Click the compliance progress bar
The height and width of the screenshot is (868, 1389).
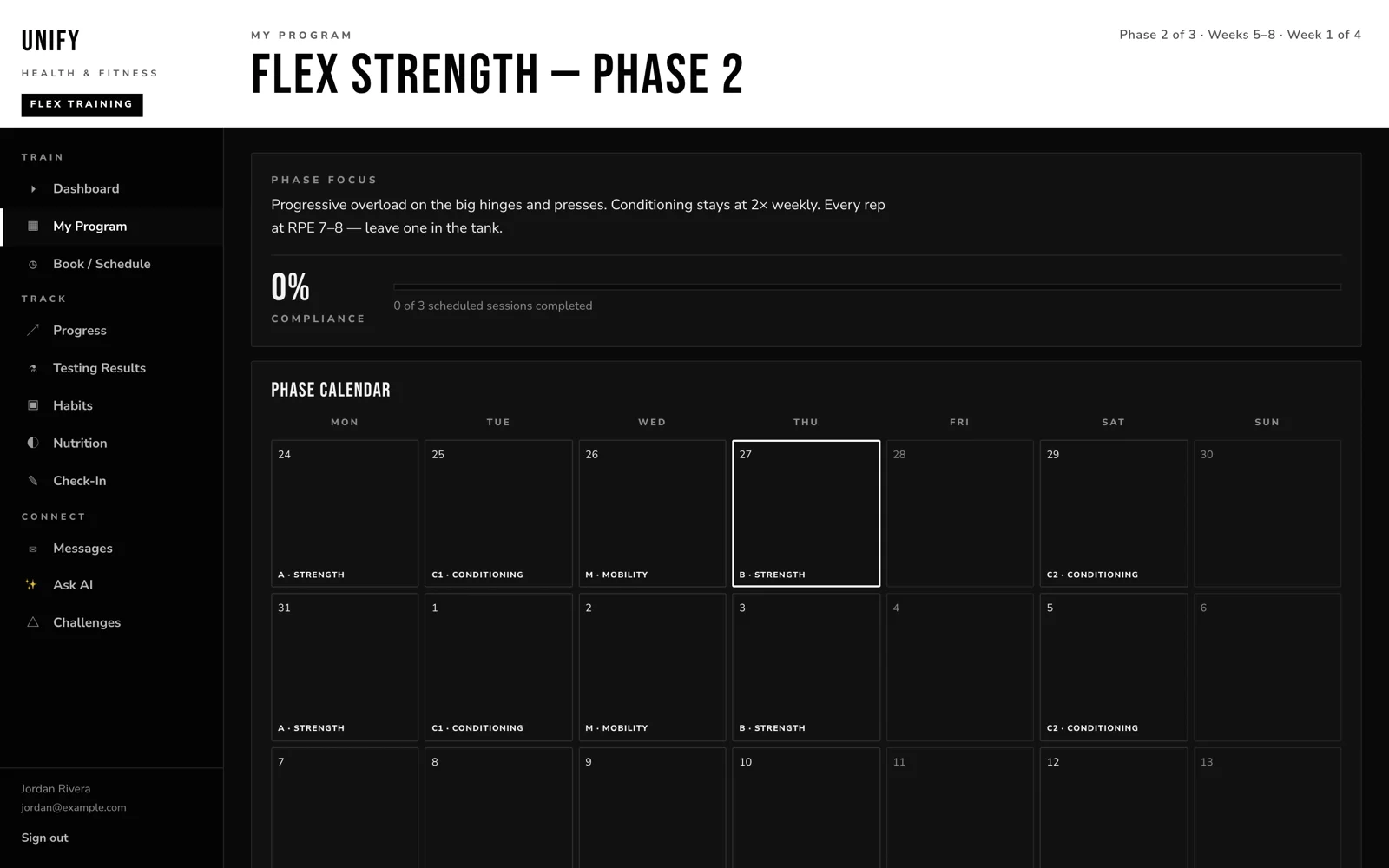click(x=867, y=286)
